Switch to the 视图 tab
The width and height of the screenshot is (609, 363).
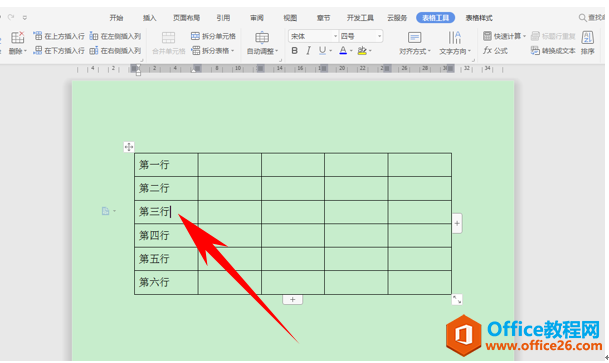(290, 17)
